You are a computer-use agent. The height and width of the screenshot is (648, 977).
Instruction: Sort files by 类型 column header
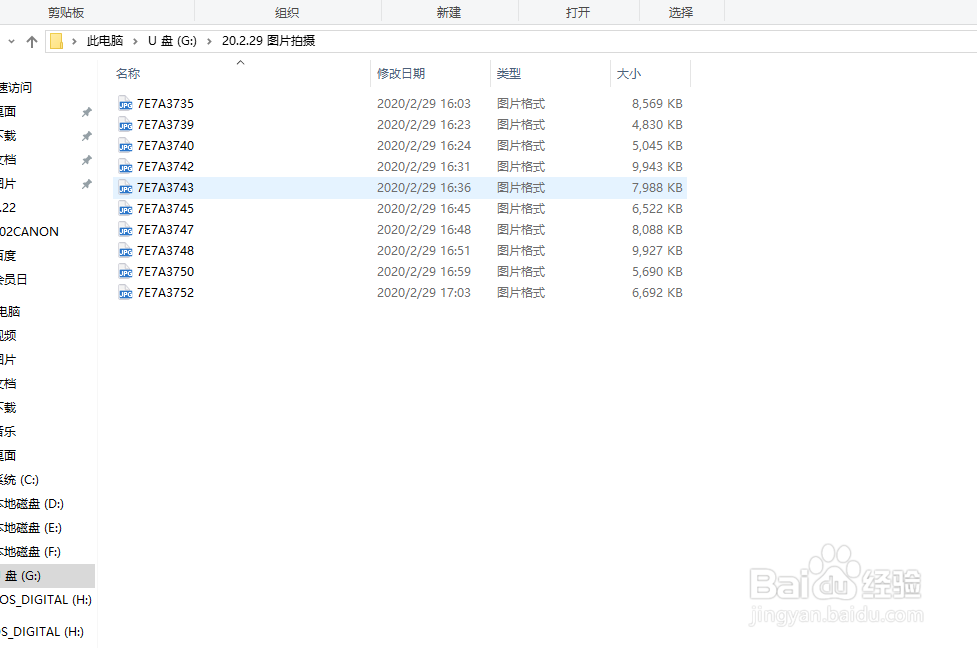click(508, 74)
